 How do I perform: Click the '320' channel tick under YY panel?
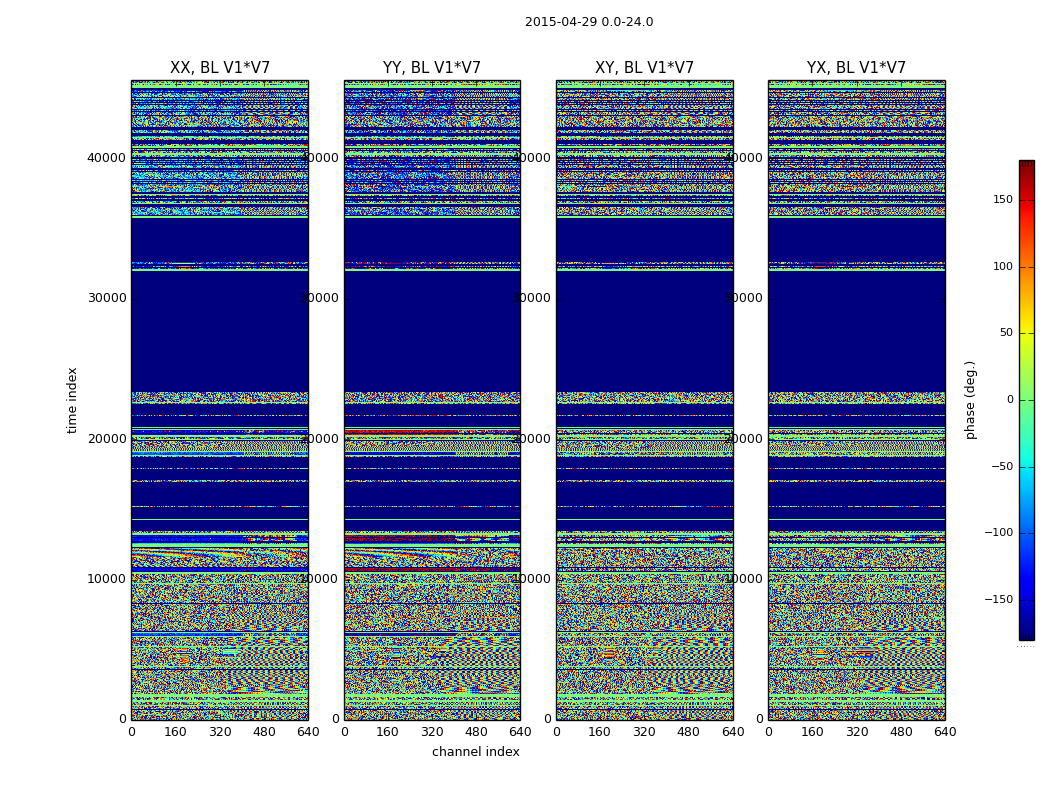432,732
